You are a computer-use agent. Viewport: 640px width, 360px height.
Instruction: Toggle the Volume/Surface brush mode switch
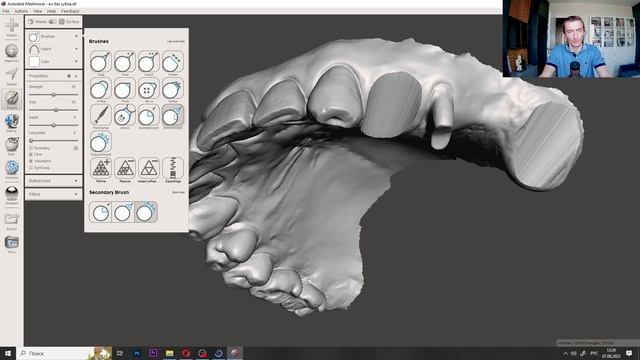(53, 22)
